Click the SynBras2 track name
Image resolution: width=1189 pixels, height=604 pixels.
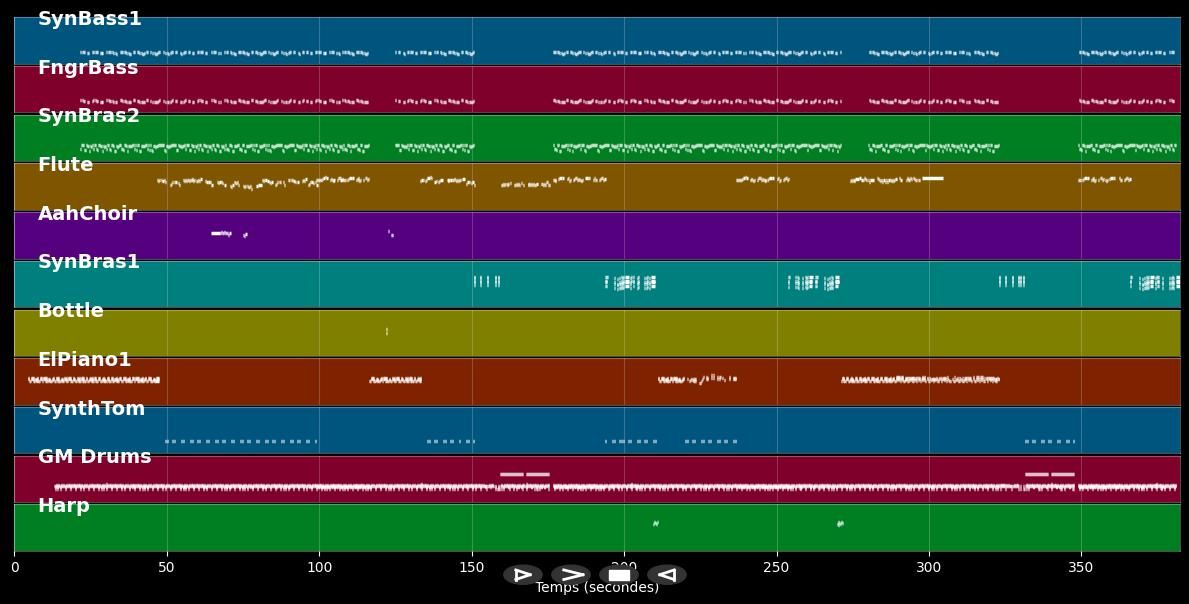89,116
